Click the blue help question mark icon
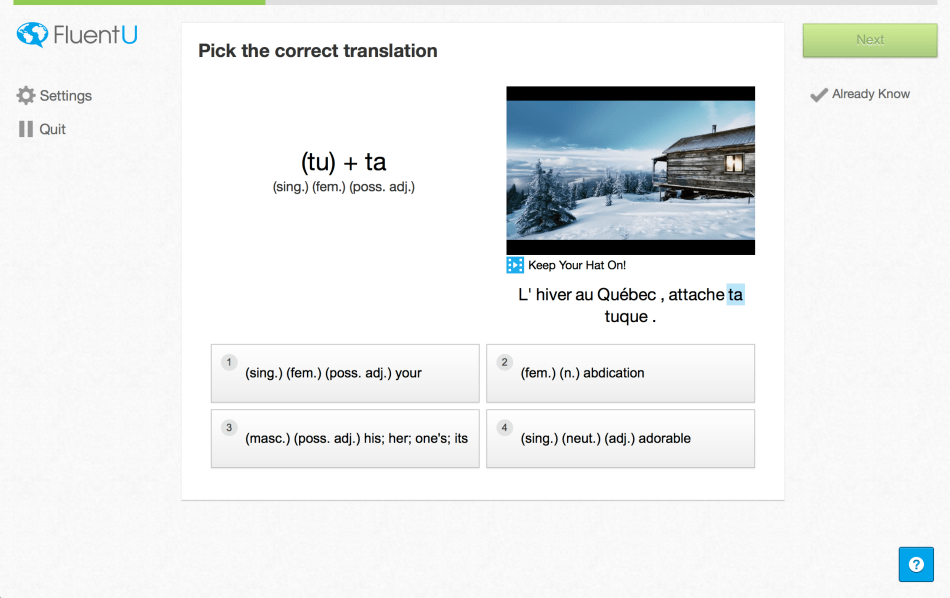Screen dimensions: 950x598 [915, 564]
